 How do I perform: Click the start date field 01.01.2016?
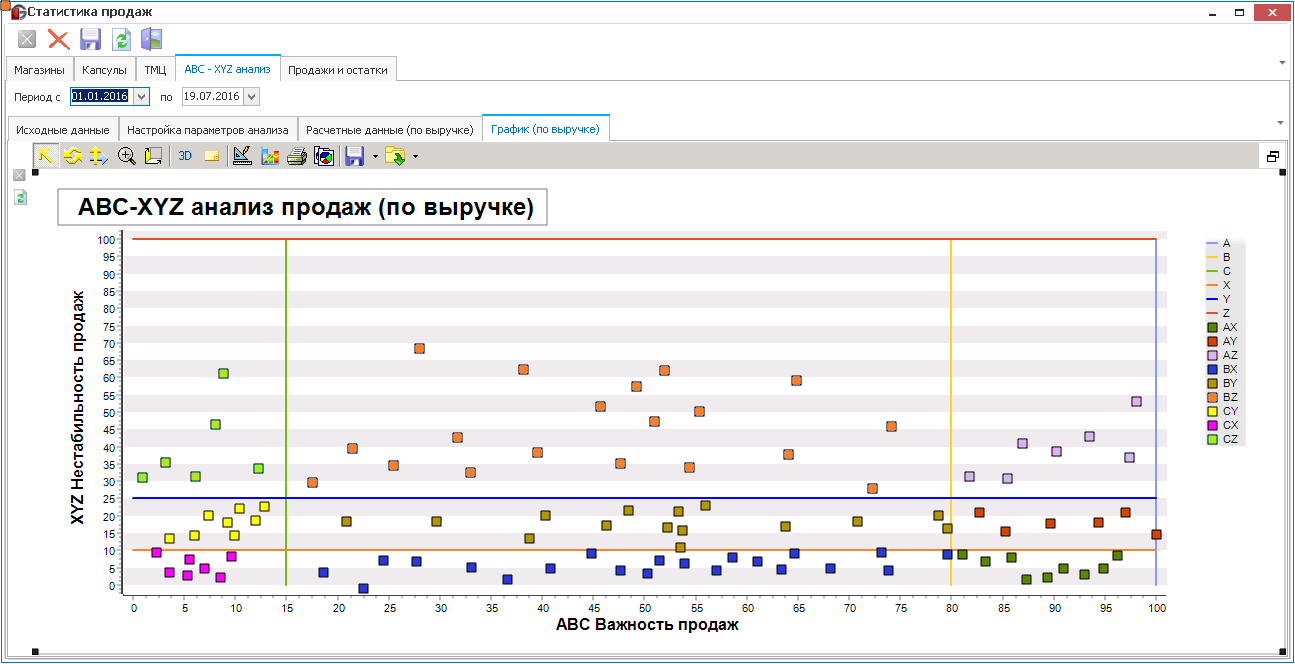100,97
